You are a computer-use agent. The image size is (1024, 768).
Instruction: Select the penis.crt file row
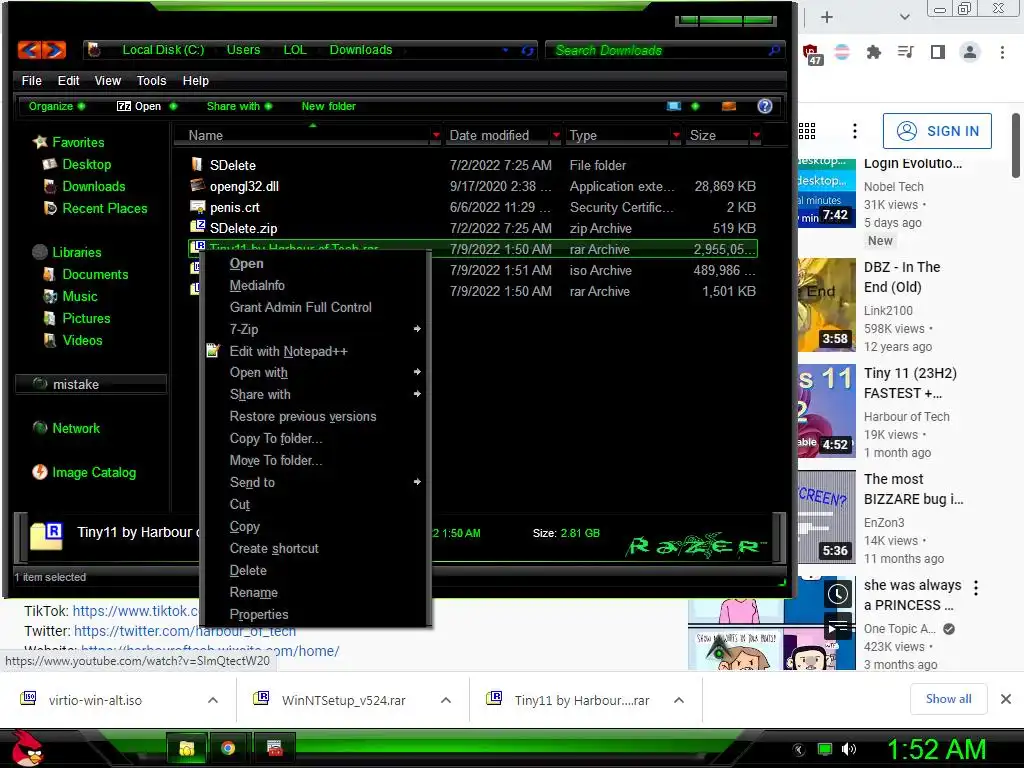click(x=473, y=207)
